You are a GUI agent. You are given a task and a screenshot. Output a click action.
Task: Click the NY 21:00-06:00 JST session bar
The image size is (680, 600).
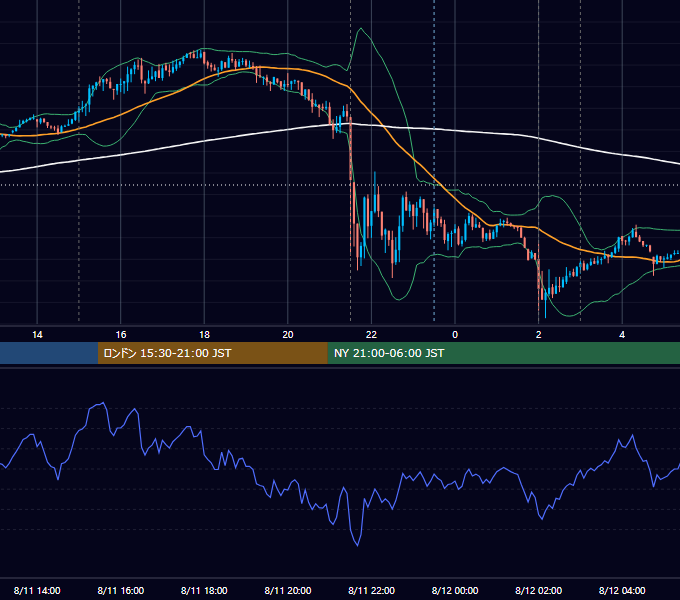click(x=503, y=353)
